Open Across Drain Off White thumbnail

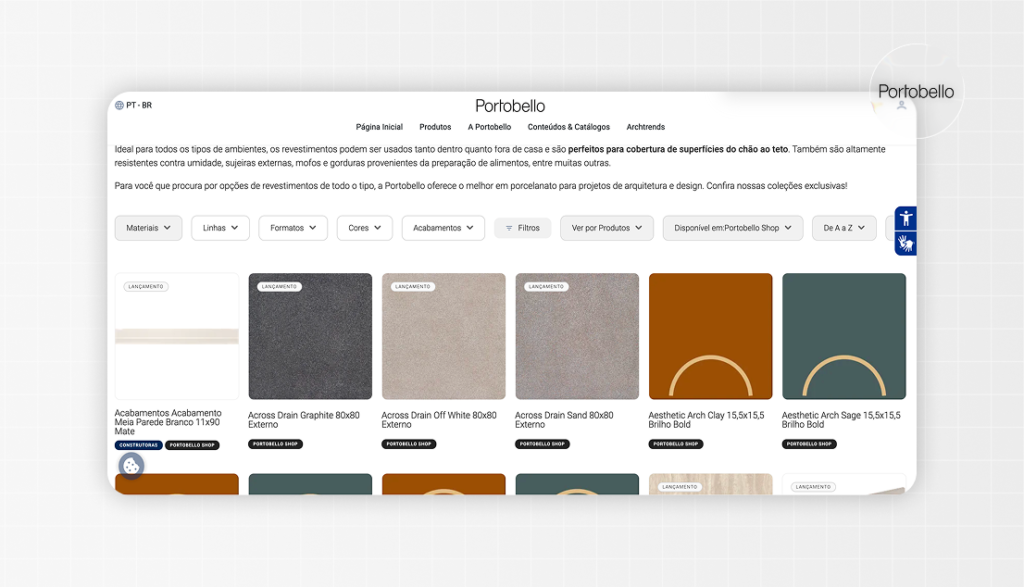point(443,336)
